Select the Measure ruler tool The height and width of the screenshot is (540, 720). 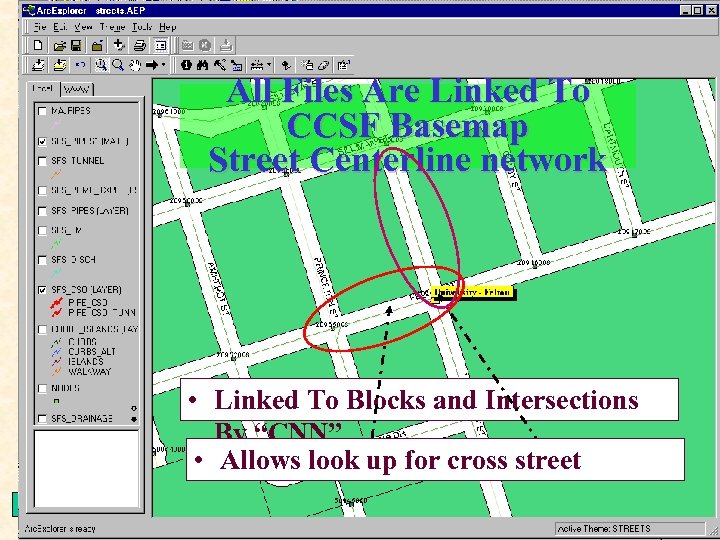(x=257, y=65)
